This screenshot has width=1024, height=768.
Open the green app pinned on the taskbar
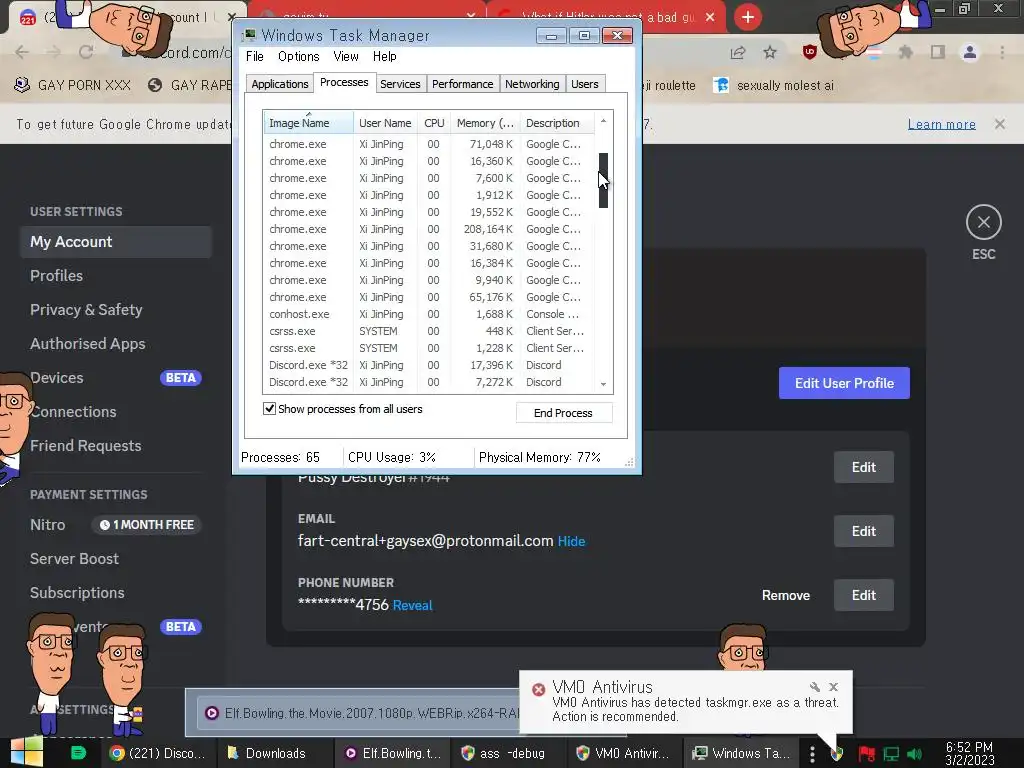point(78,753)
